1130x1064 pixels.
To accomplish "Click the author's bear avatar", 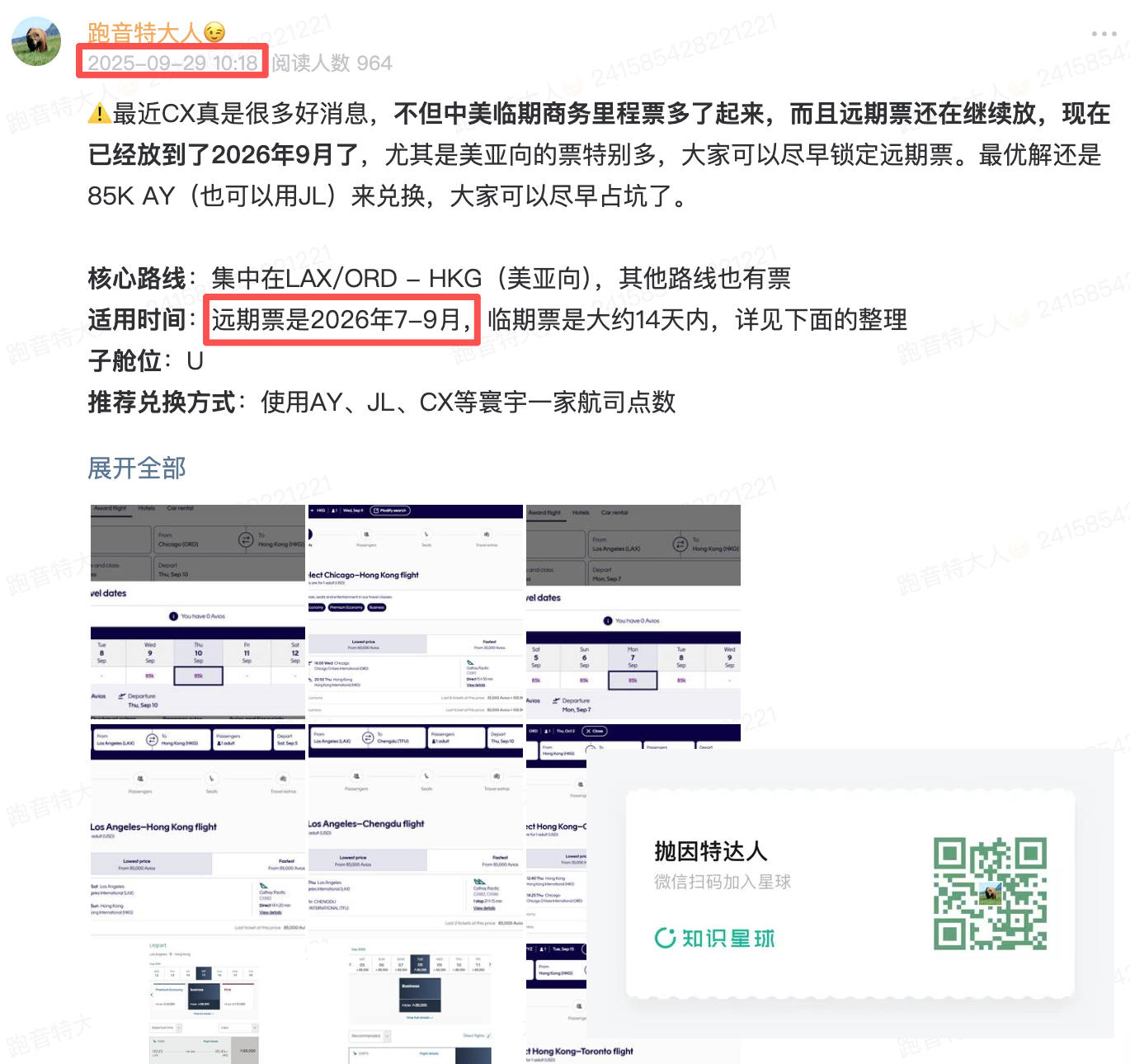I will pyautogui.click(x=36, y=41).
